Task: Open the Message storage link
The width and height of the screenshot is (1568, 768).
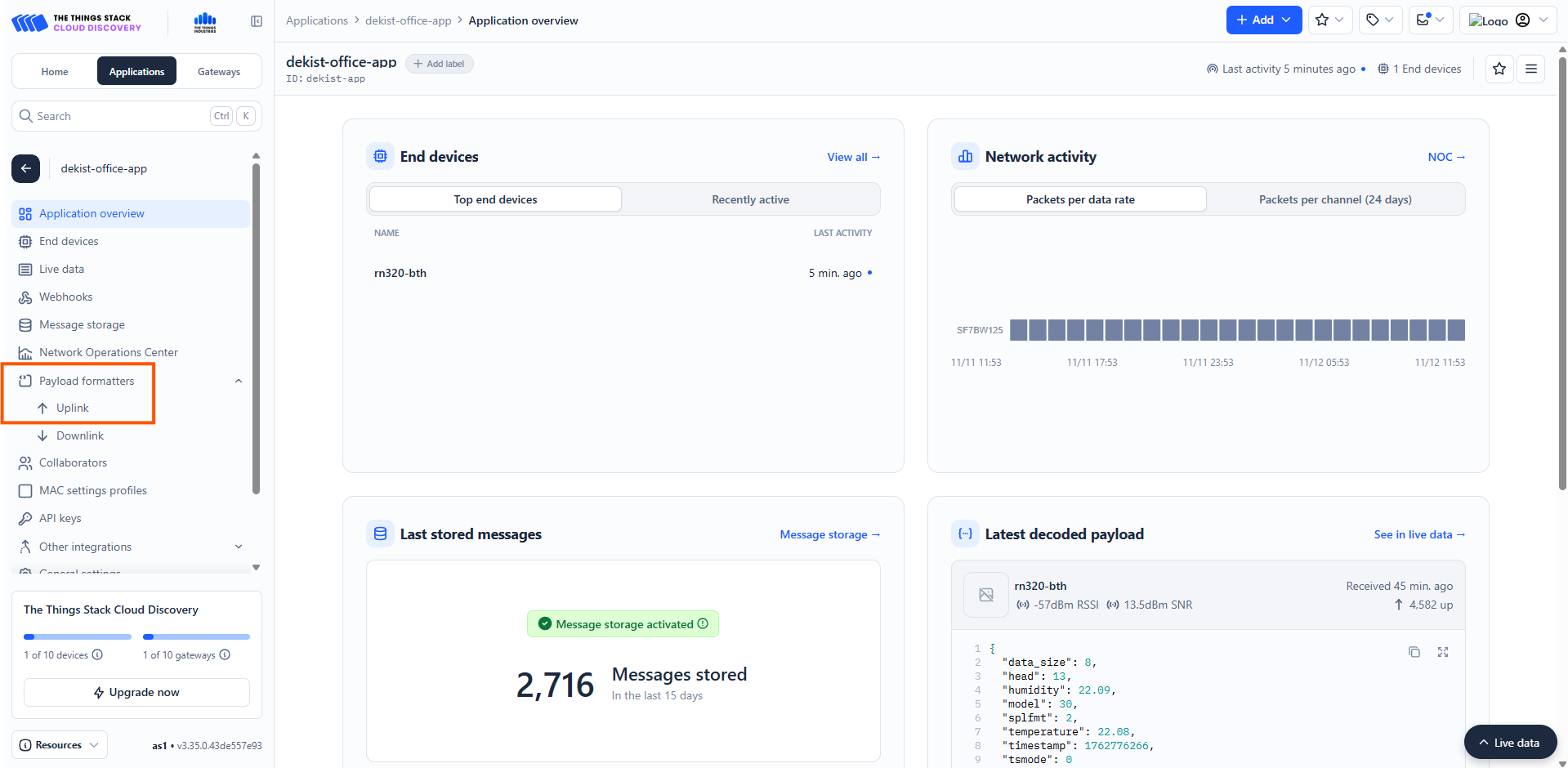Action: [x=829, y=534]
